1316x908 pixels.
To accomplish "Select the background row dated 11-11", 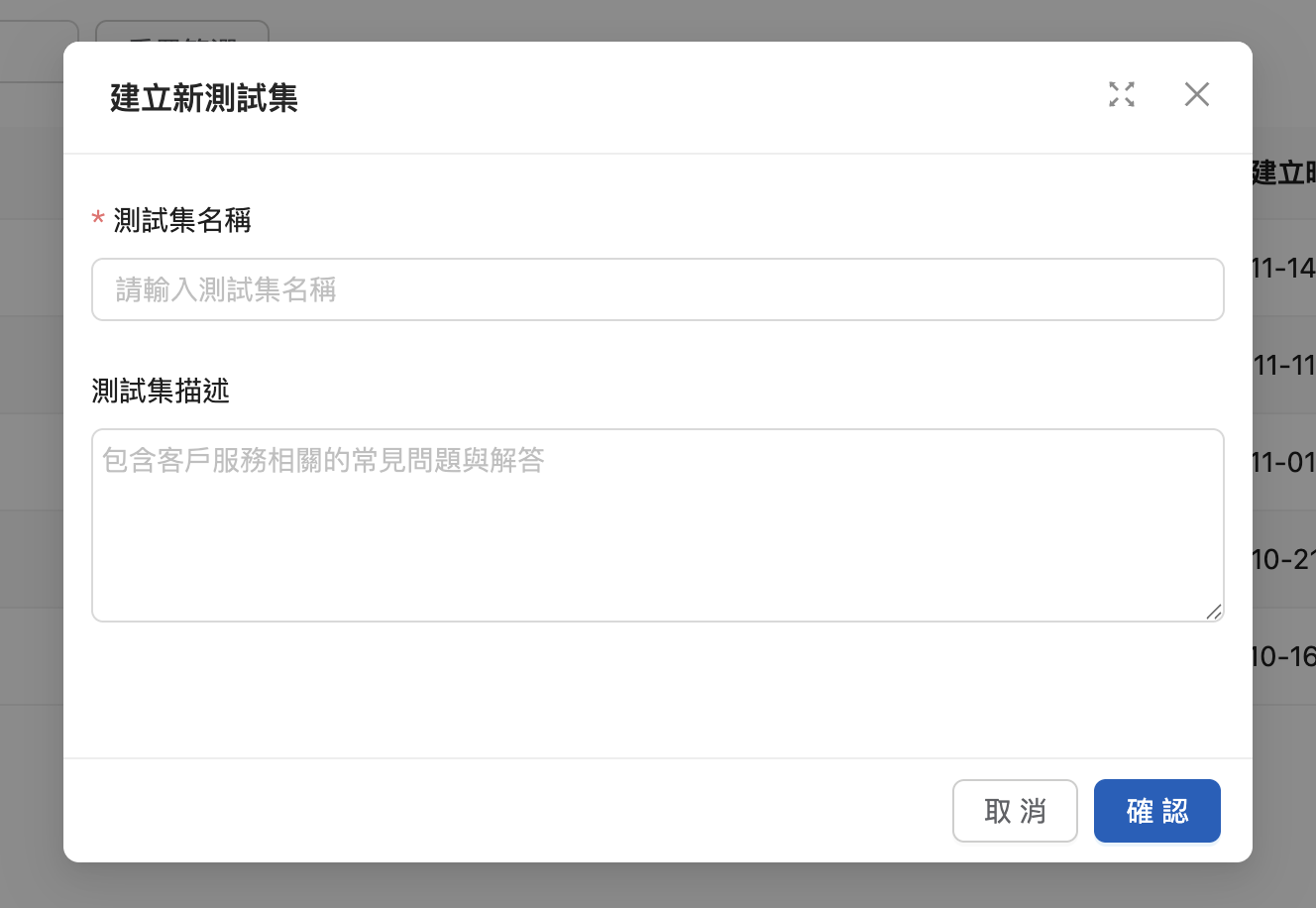I will [1283, 365].
